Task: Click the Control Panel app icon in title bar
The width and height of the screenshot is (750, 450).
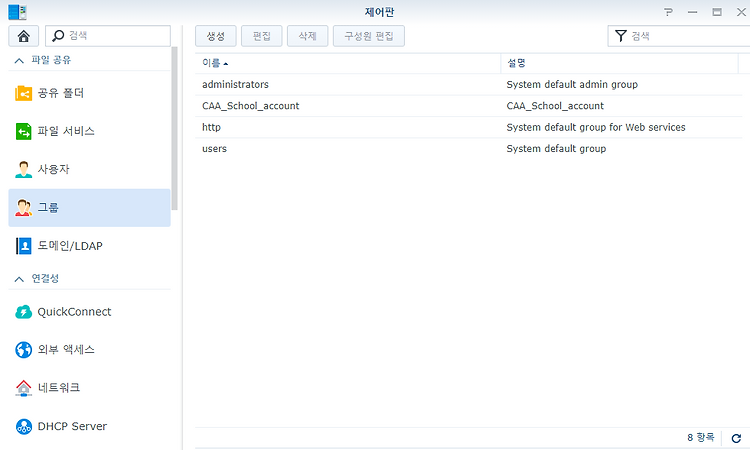Action: point(17,12)
